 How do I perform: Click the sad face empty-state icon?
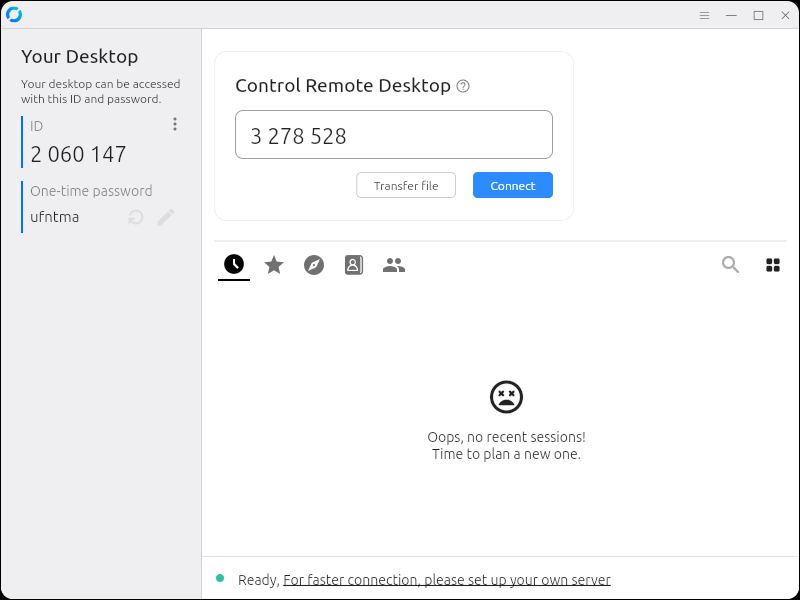click(506, 397)
